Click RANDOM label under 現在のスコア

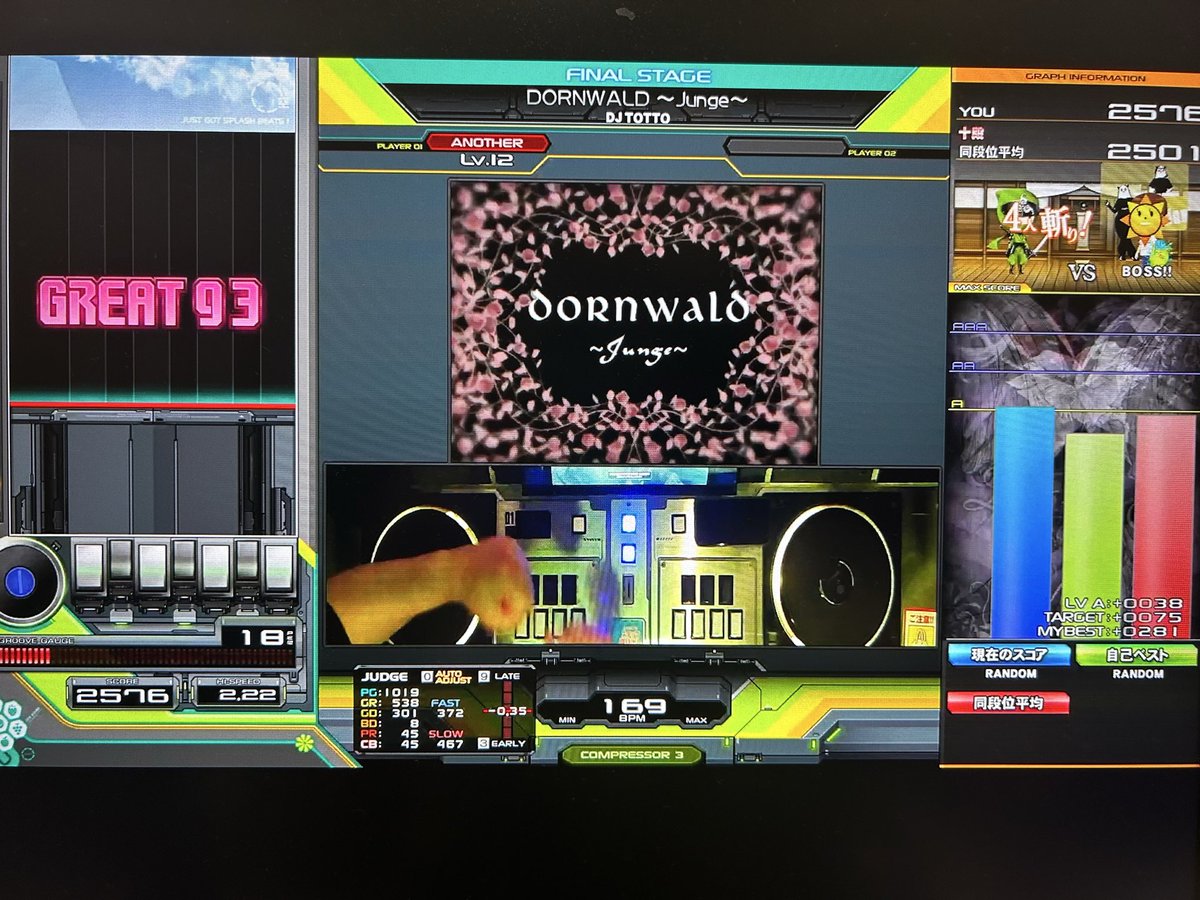coord(1011,675)
